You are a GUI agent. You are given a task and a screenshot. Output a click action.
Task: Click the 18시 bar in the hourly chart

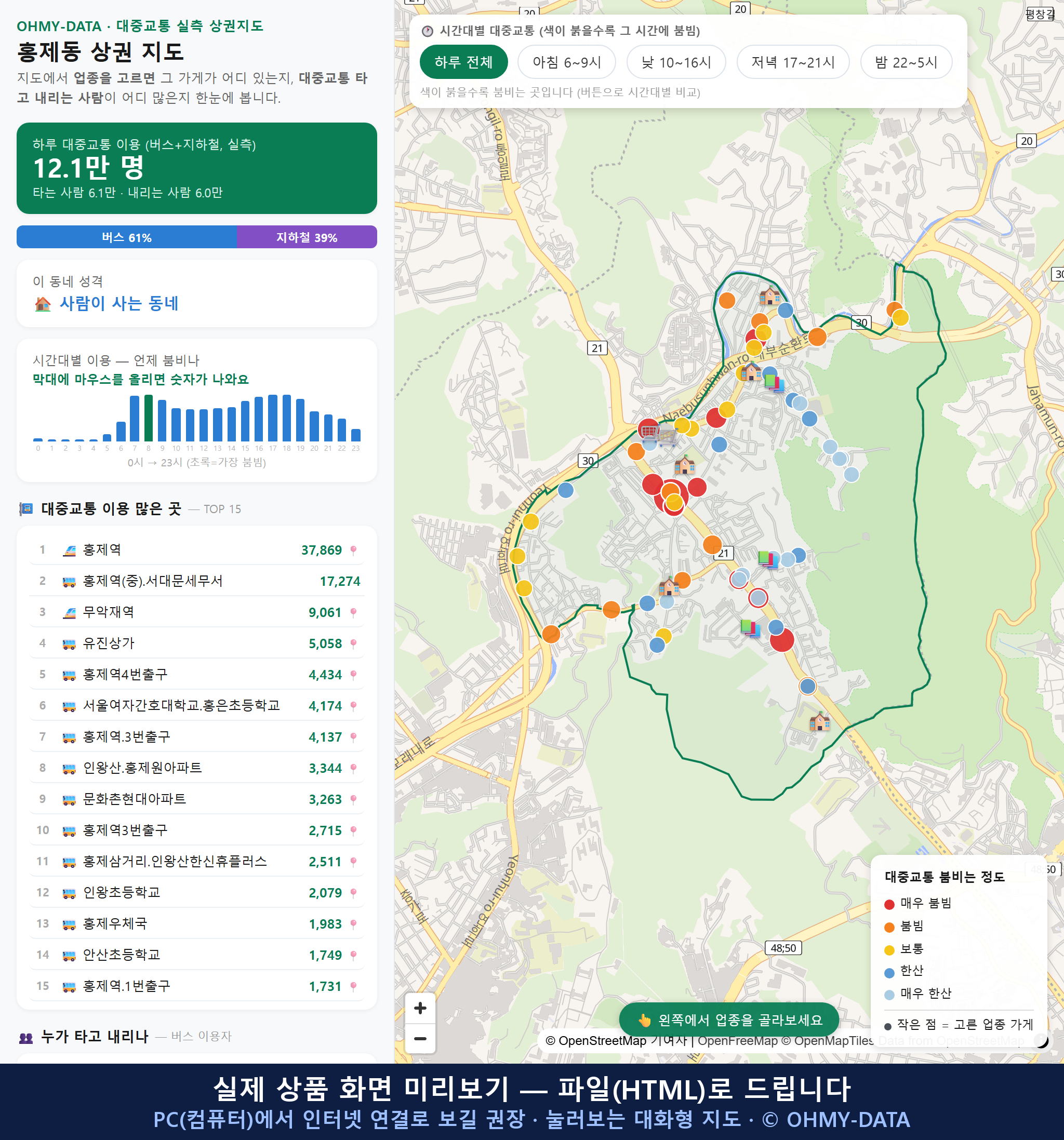[x=286, y=418]
